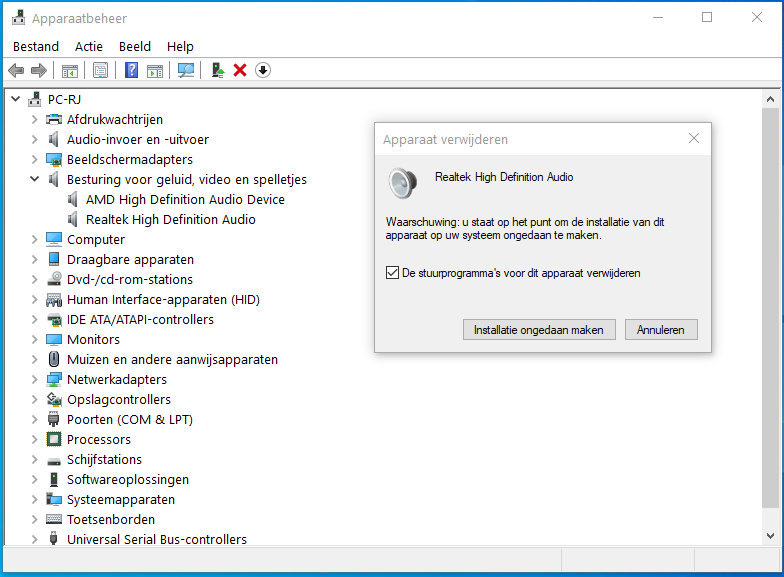Click the Back arrow toolbar icon
This screenshot has width=784, height=577.
[16, 70]
